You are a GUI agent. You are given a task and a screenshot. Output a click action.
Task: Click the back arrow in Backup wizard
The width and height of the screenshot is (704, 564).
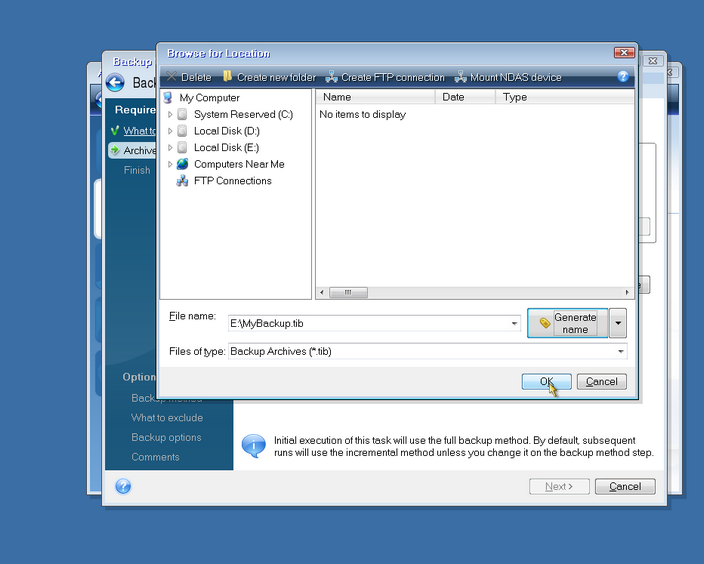[115, 83]
